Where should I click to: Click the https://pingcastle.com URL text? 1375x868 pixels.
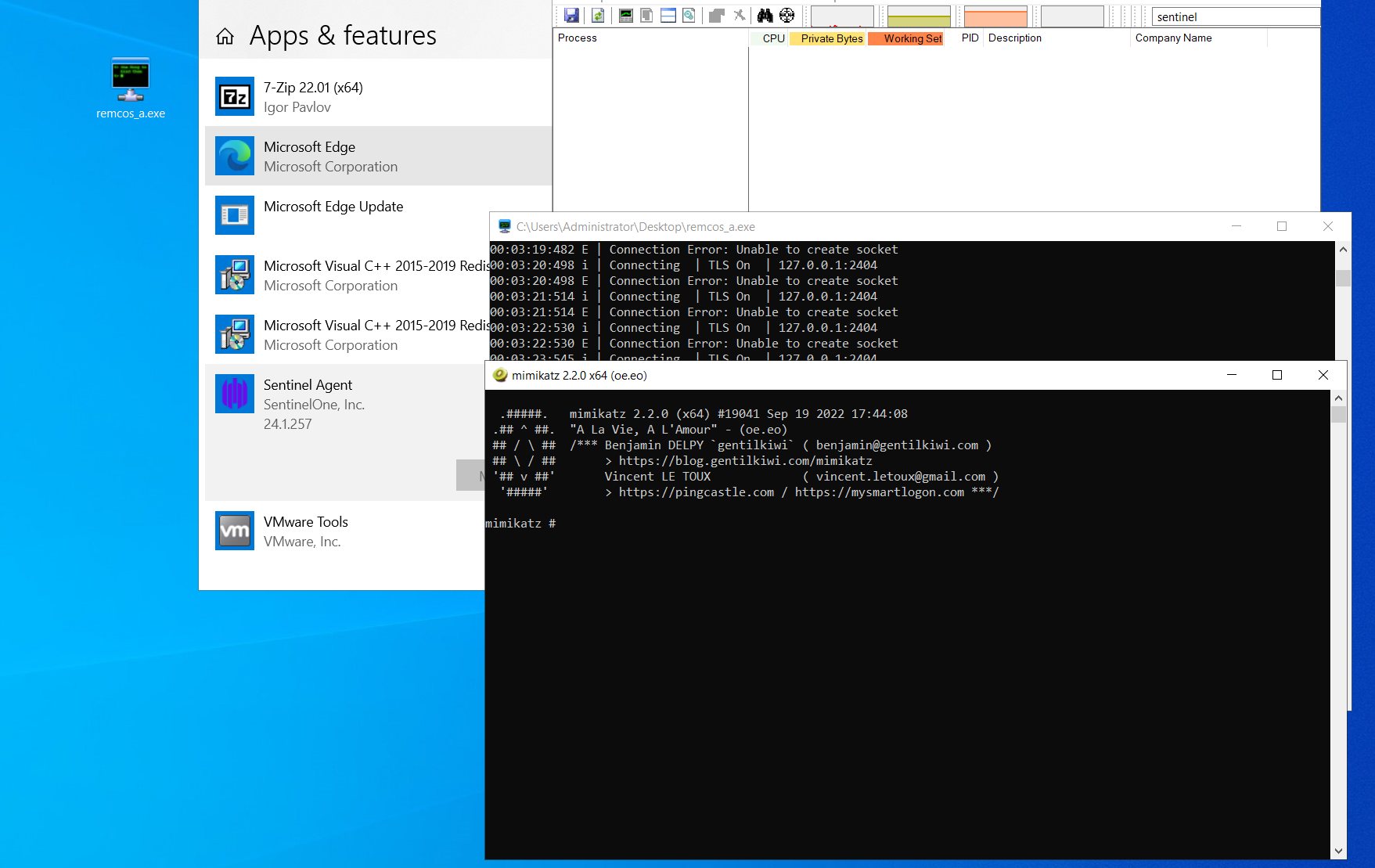coord(696,492)
